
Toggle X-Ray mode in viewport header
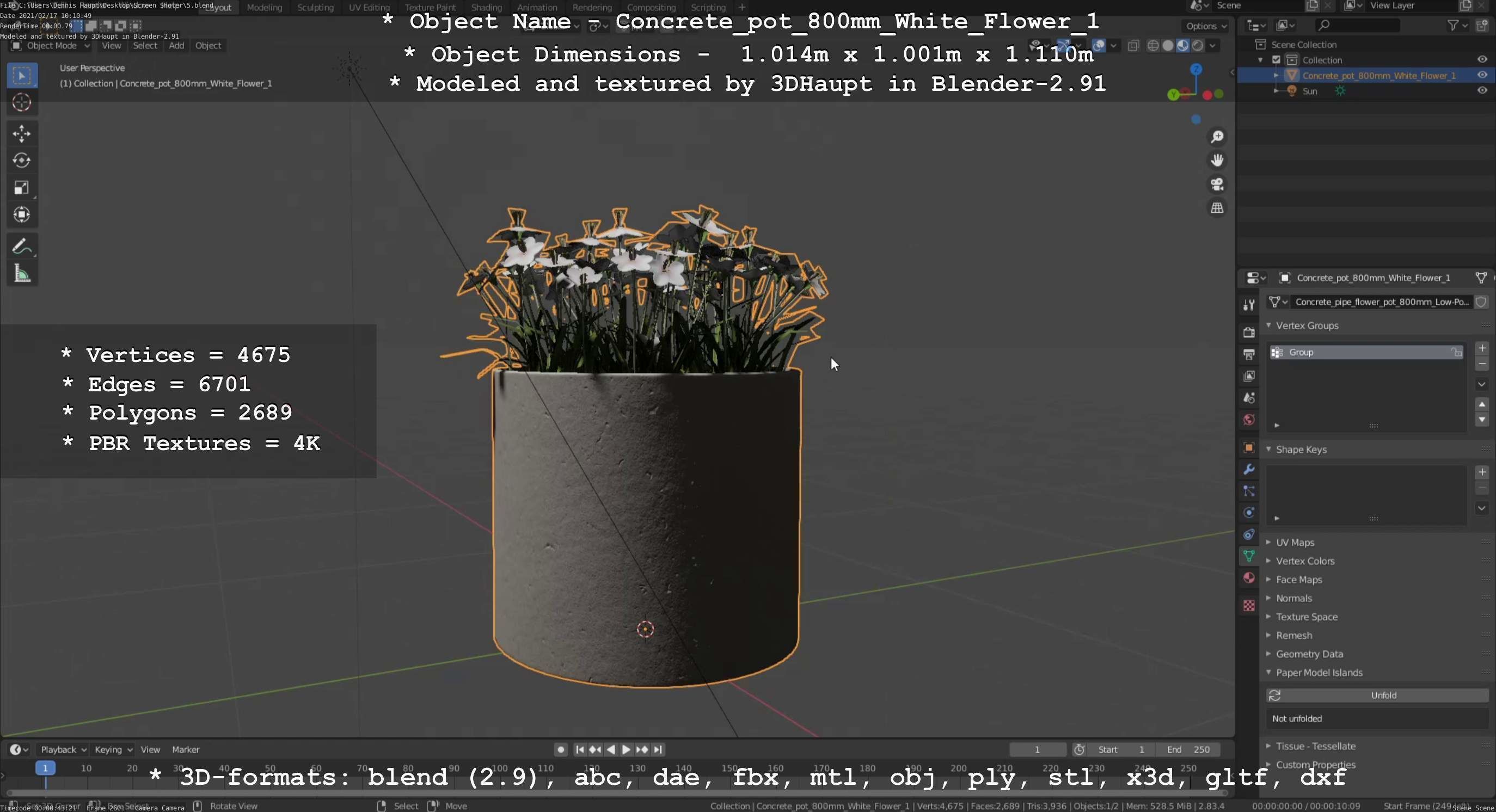click(1133, 46)
